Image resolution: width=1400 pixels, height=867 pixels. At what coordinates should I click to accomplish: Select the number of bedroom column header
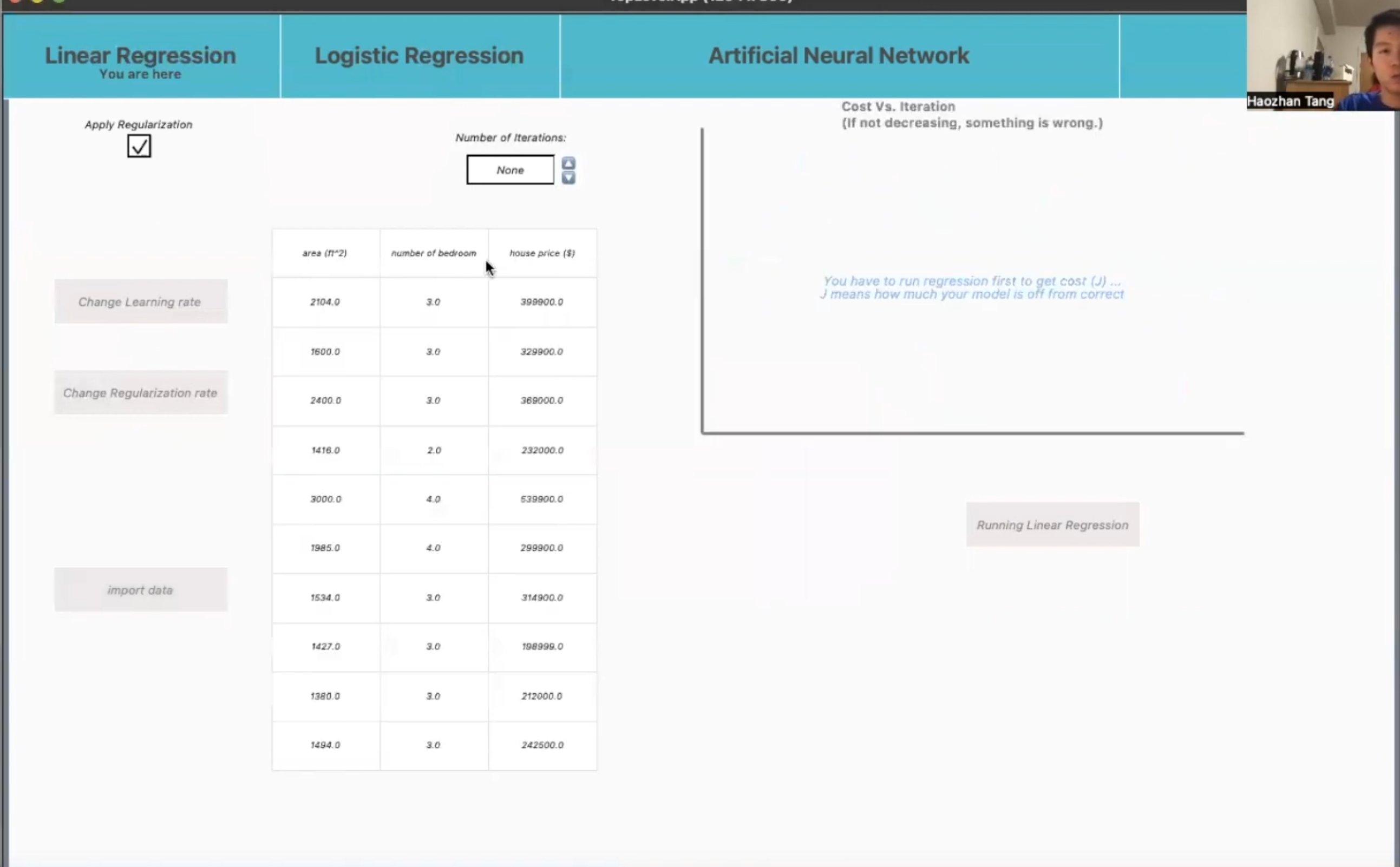[x=434, y=253]
